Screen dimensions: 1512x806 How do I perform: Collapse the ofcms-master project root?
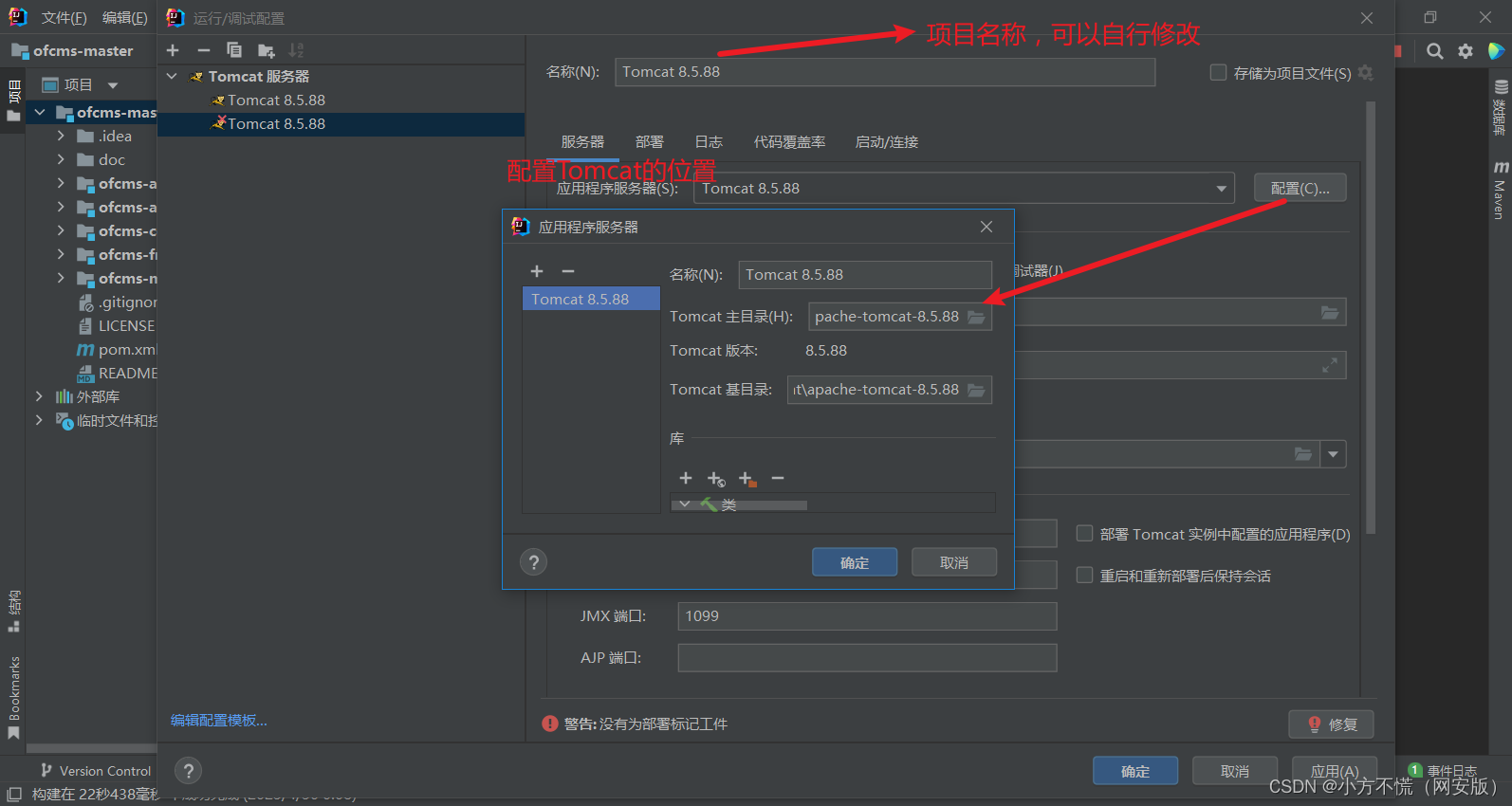[40, 112]
